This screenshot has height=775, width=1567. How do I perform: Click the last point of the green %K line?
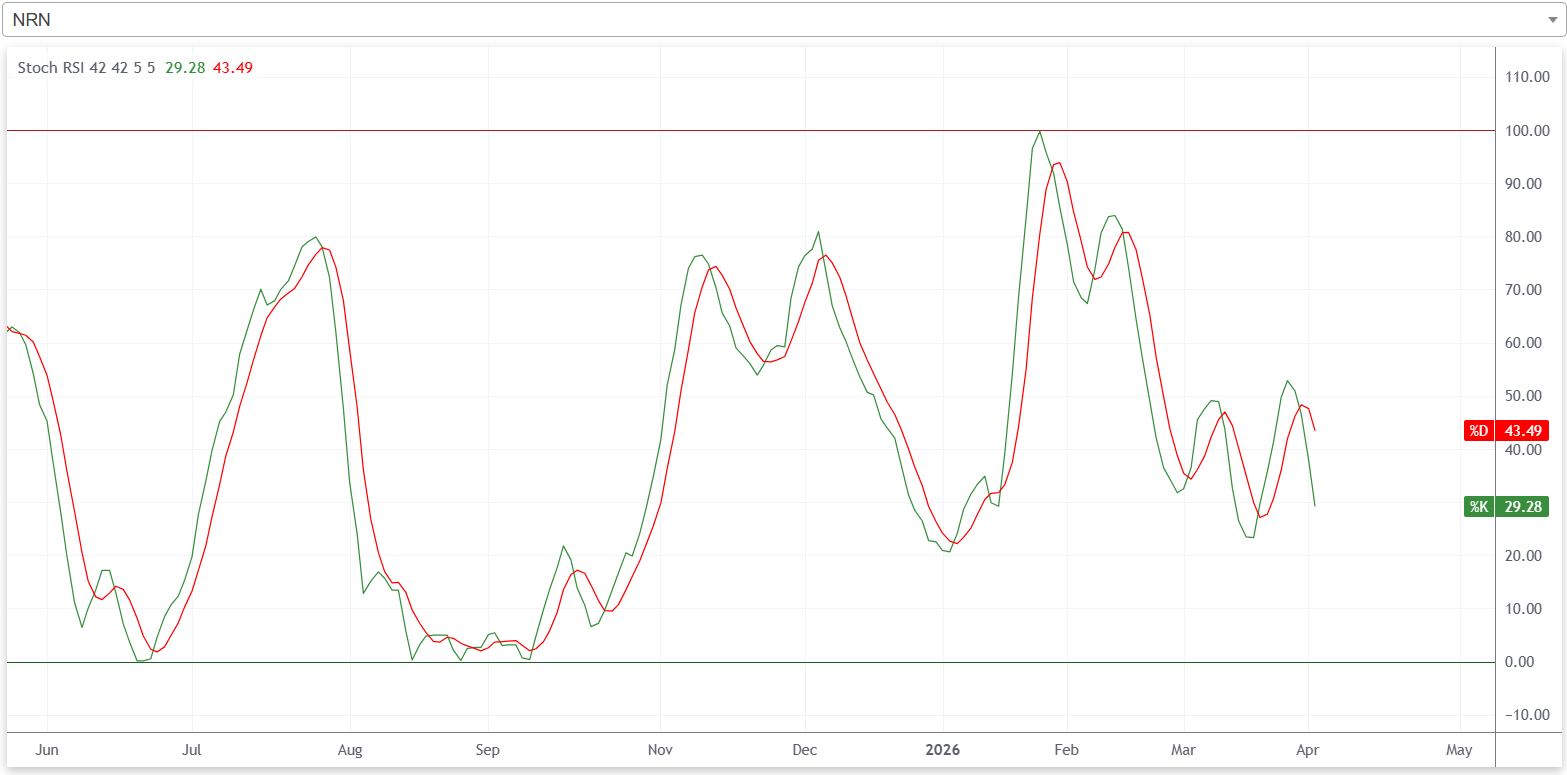coord(1314,506)
